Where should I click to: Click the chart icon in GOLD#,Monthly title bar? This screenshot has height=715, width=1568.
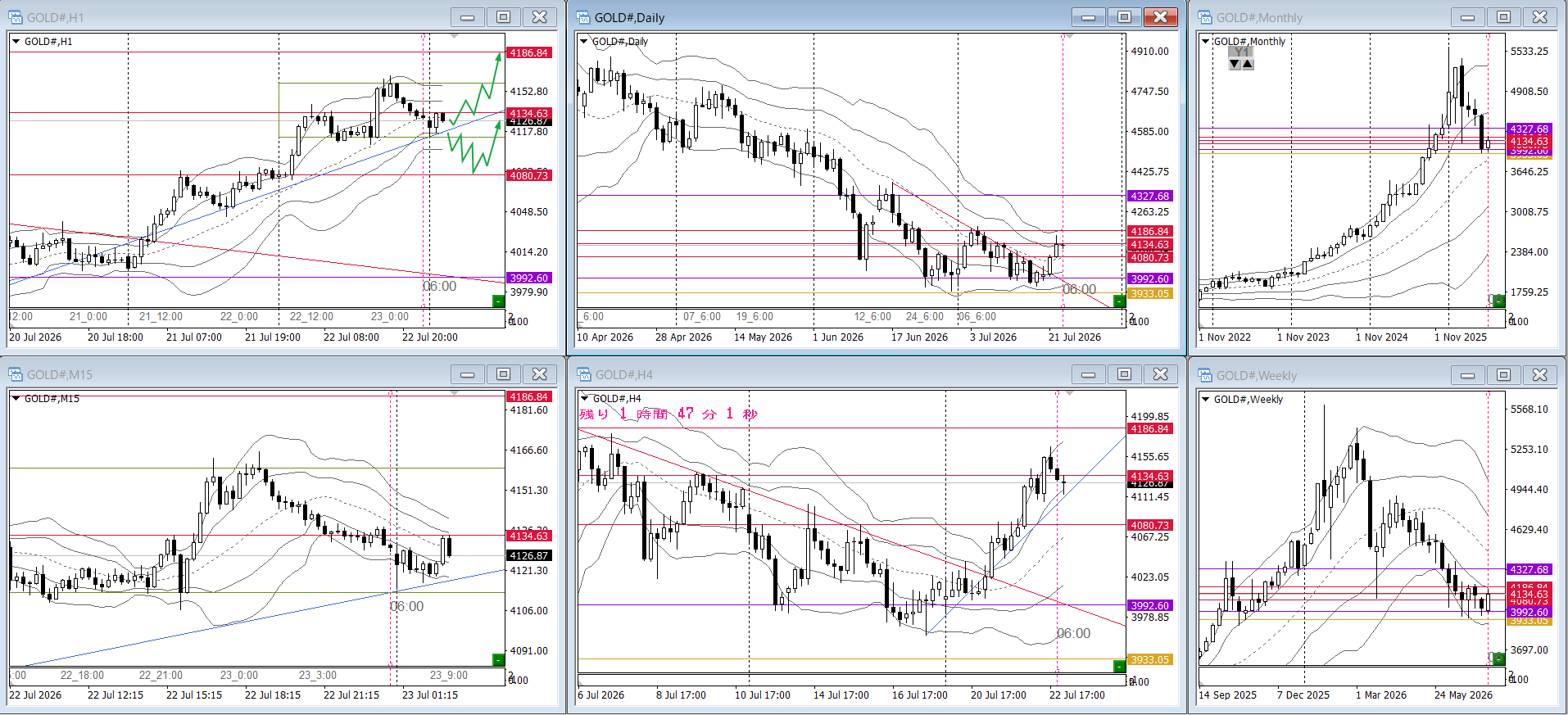coord(1205,17)
